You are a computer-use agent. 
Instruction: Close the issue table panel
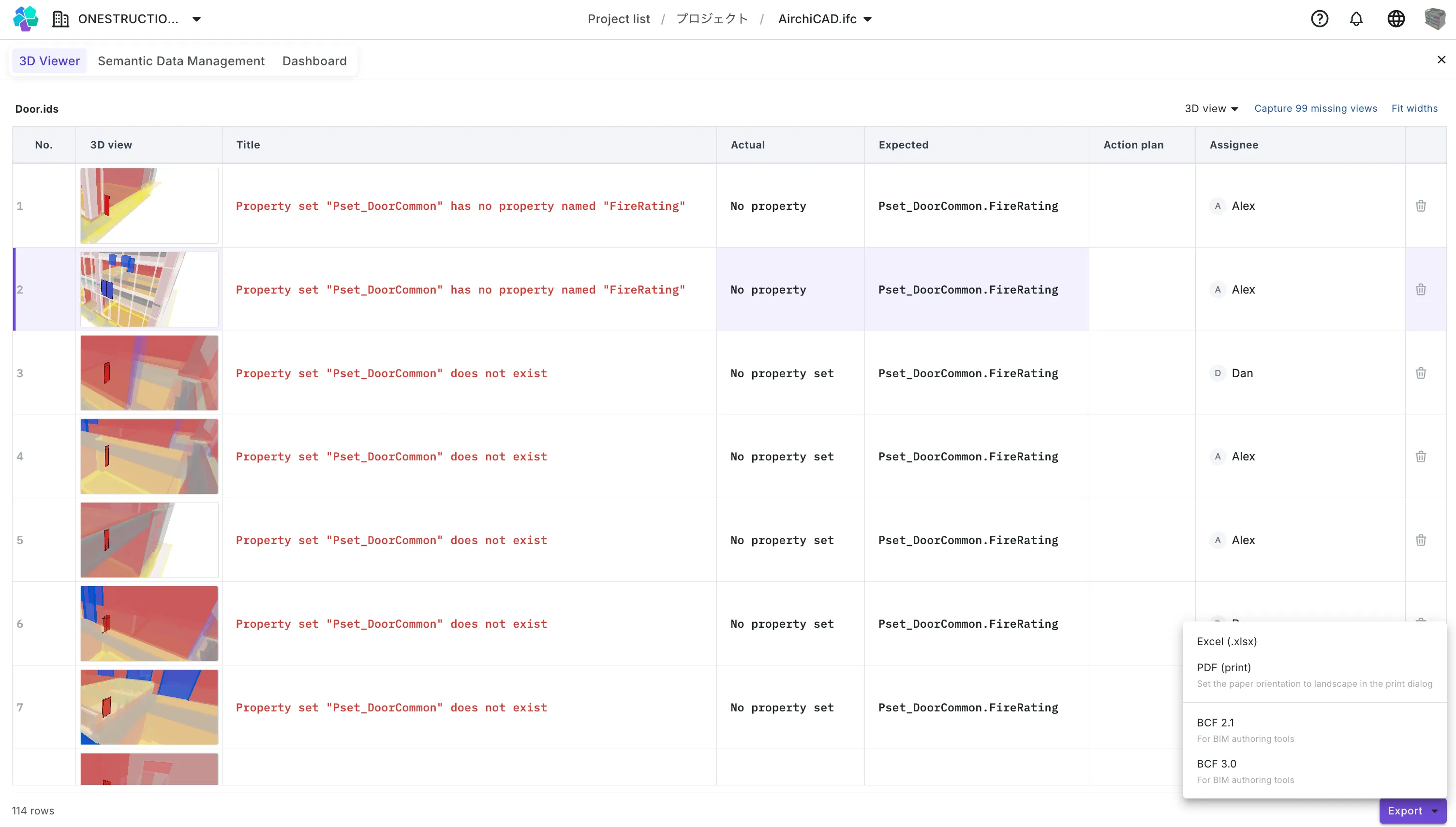click(1441, 59)
